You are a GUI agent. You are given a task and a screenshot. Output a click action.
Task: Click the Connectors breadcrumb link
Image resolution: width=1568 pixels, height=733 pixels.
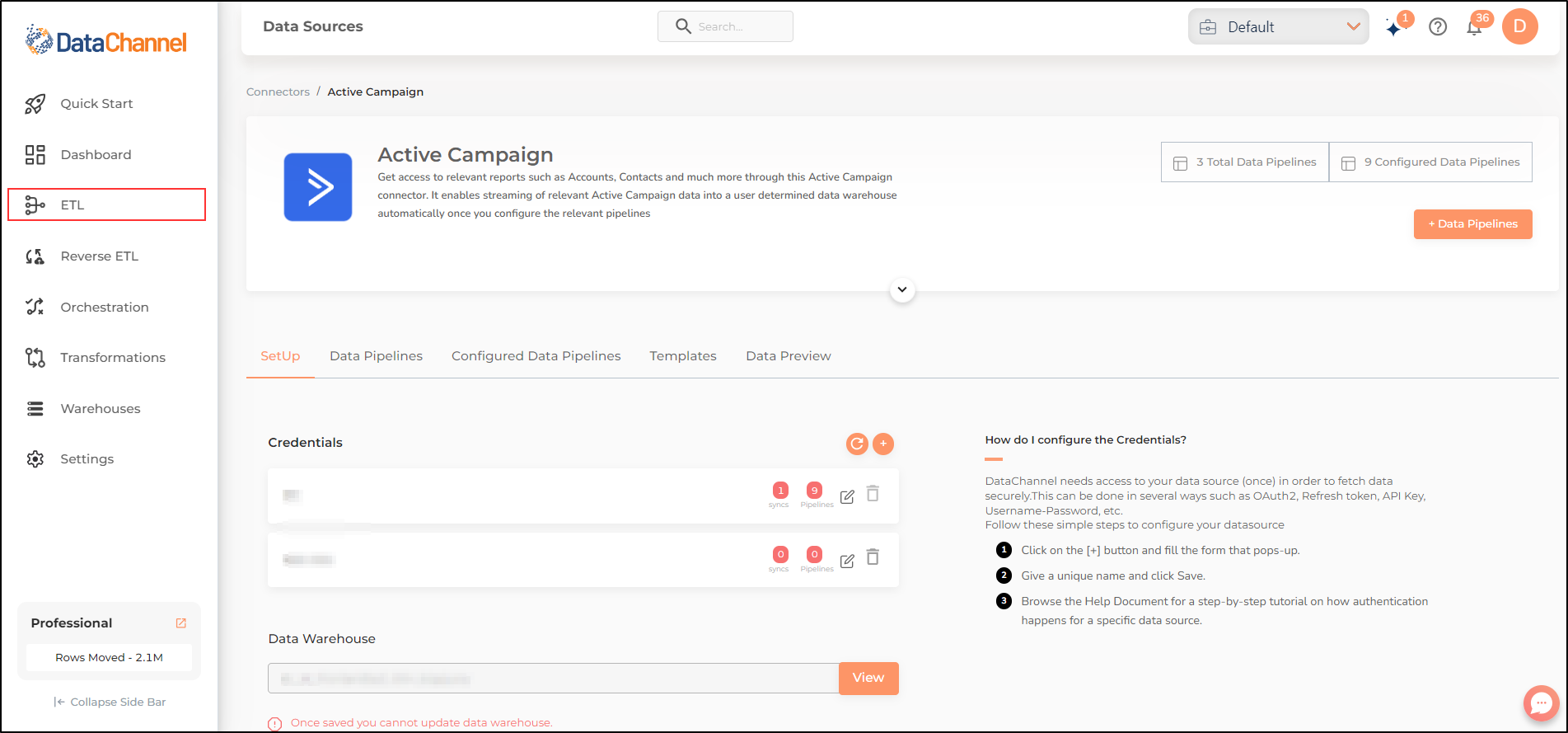[x=278, y=92]
